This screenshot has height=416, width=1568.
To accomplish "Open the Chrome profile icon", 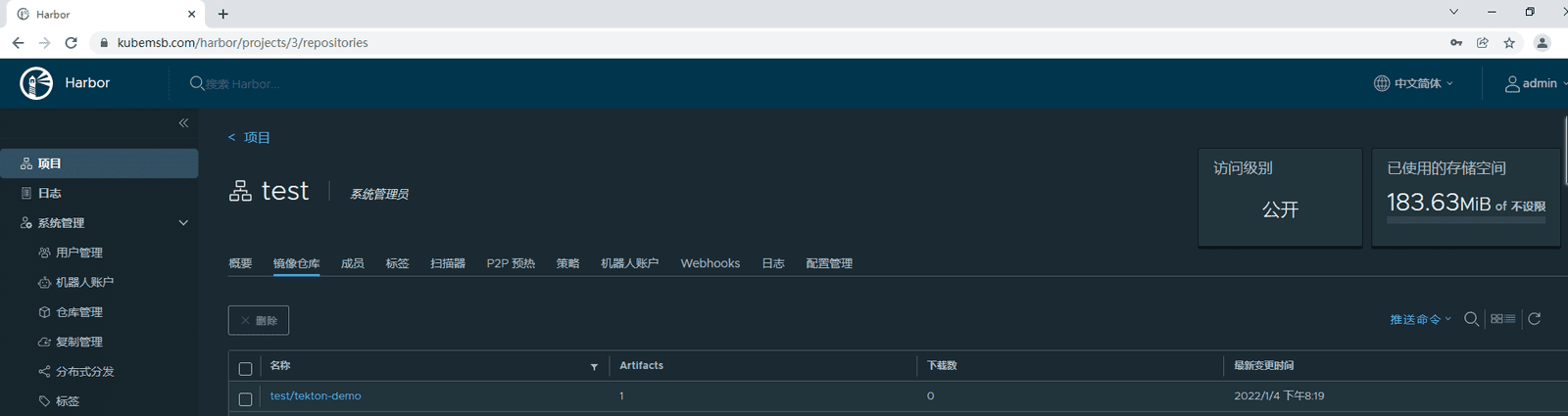I will (x=1542, y=43).
